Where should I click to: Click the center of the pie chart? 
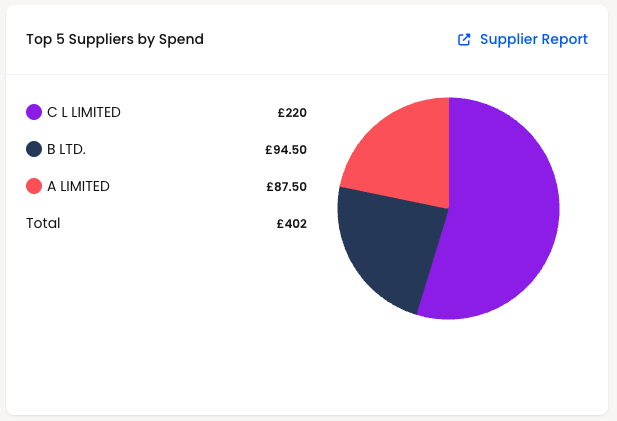(x=449, y=209)
